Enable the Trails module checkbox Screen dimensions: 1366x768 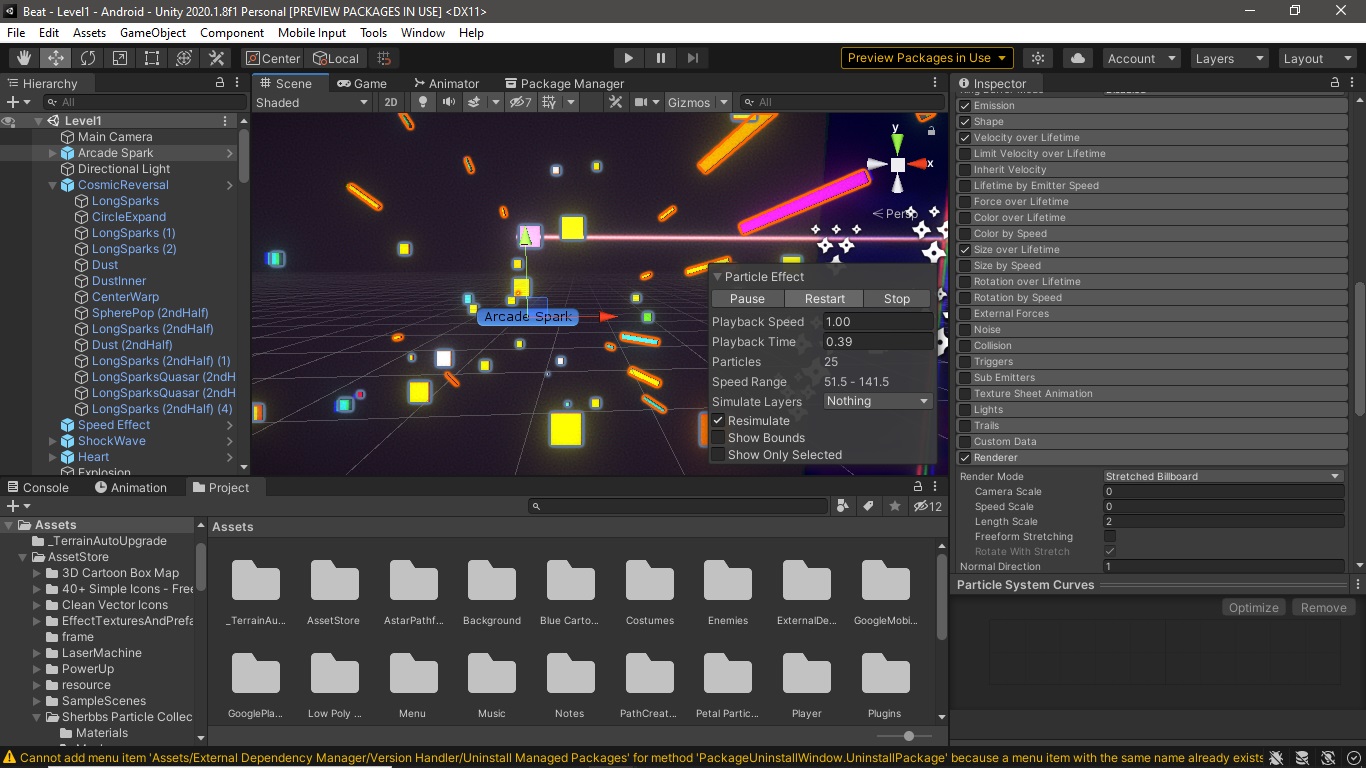tap(965, 426)
